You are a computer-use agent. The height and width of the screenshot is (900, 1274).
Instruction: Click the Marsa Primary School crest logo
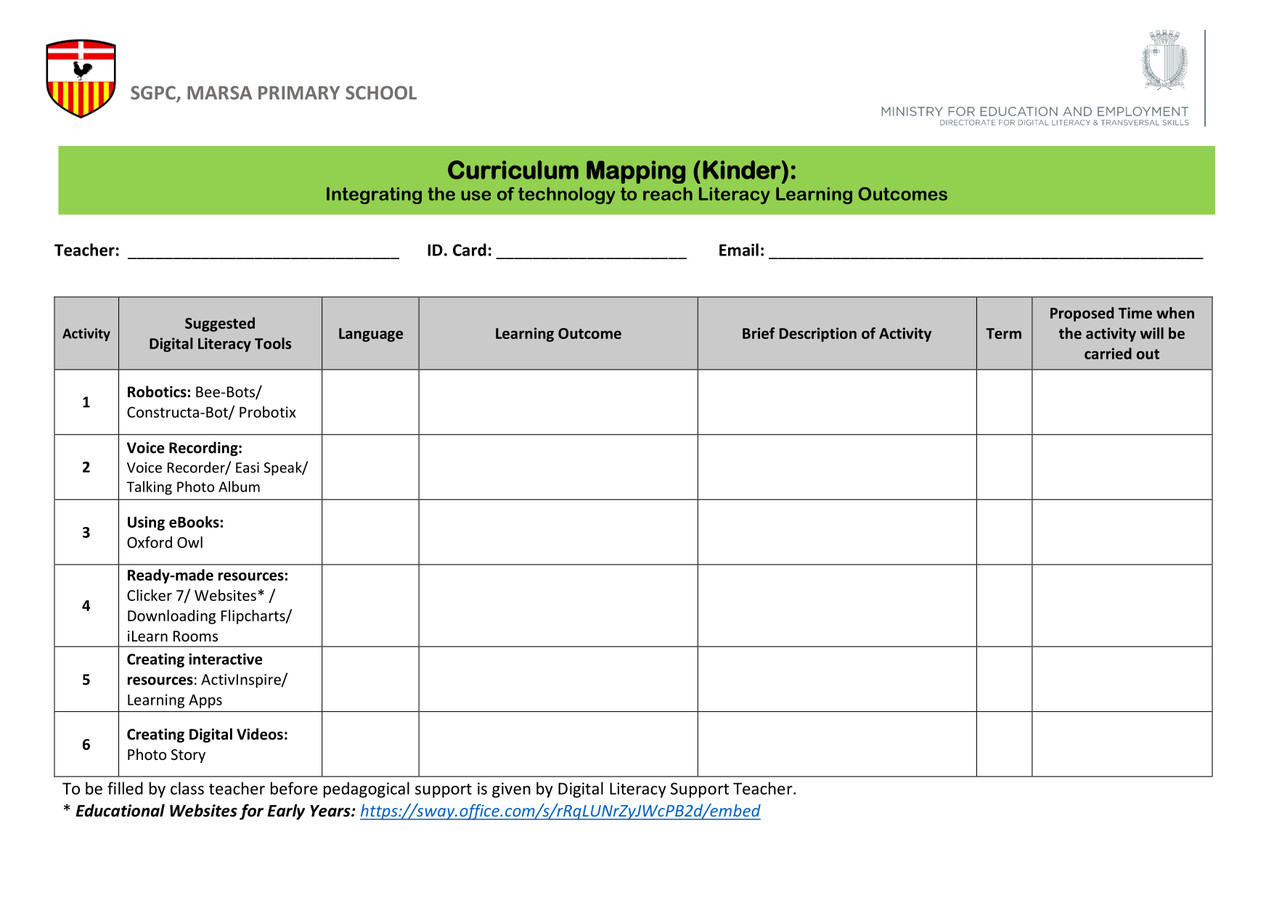[x=81, y=78]
